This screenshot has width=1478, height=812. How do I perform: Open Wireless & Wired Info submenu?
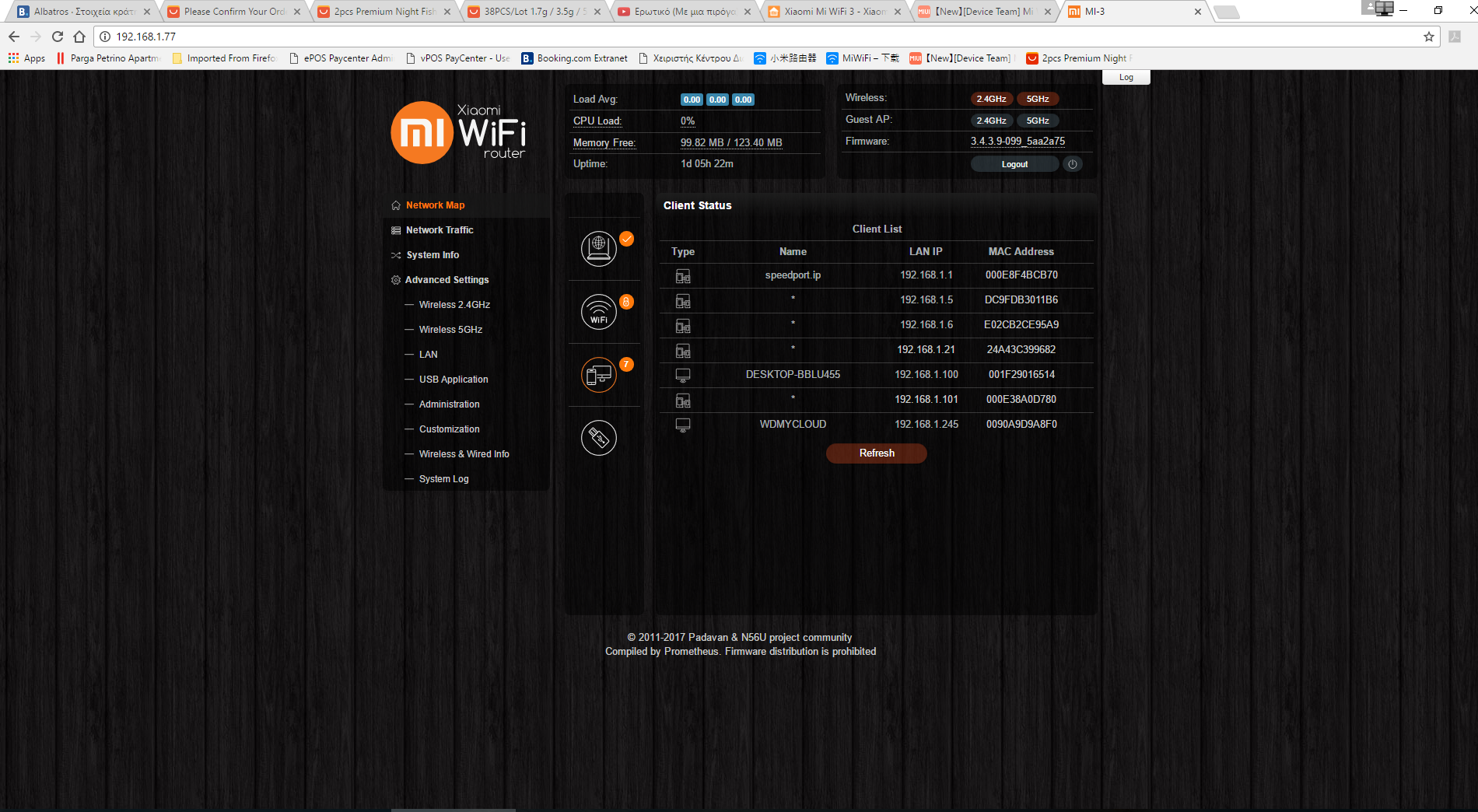[x=464, y=454]
